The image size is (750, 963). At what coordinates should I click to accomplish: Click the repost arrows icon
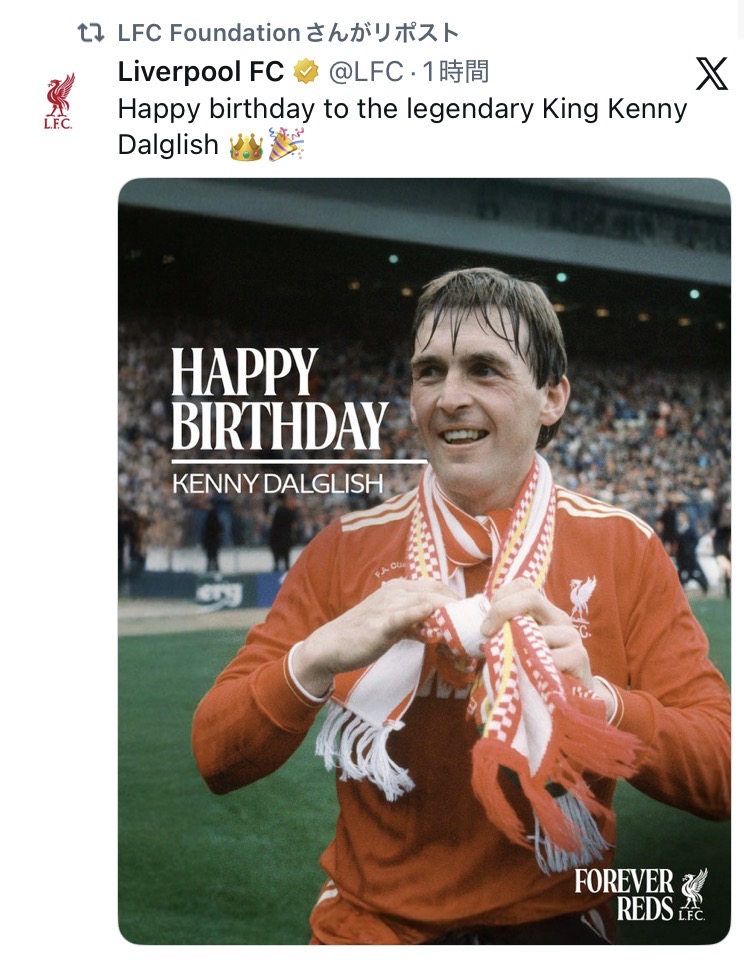92,33
